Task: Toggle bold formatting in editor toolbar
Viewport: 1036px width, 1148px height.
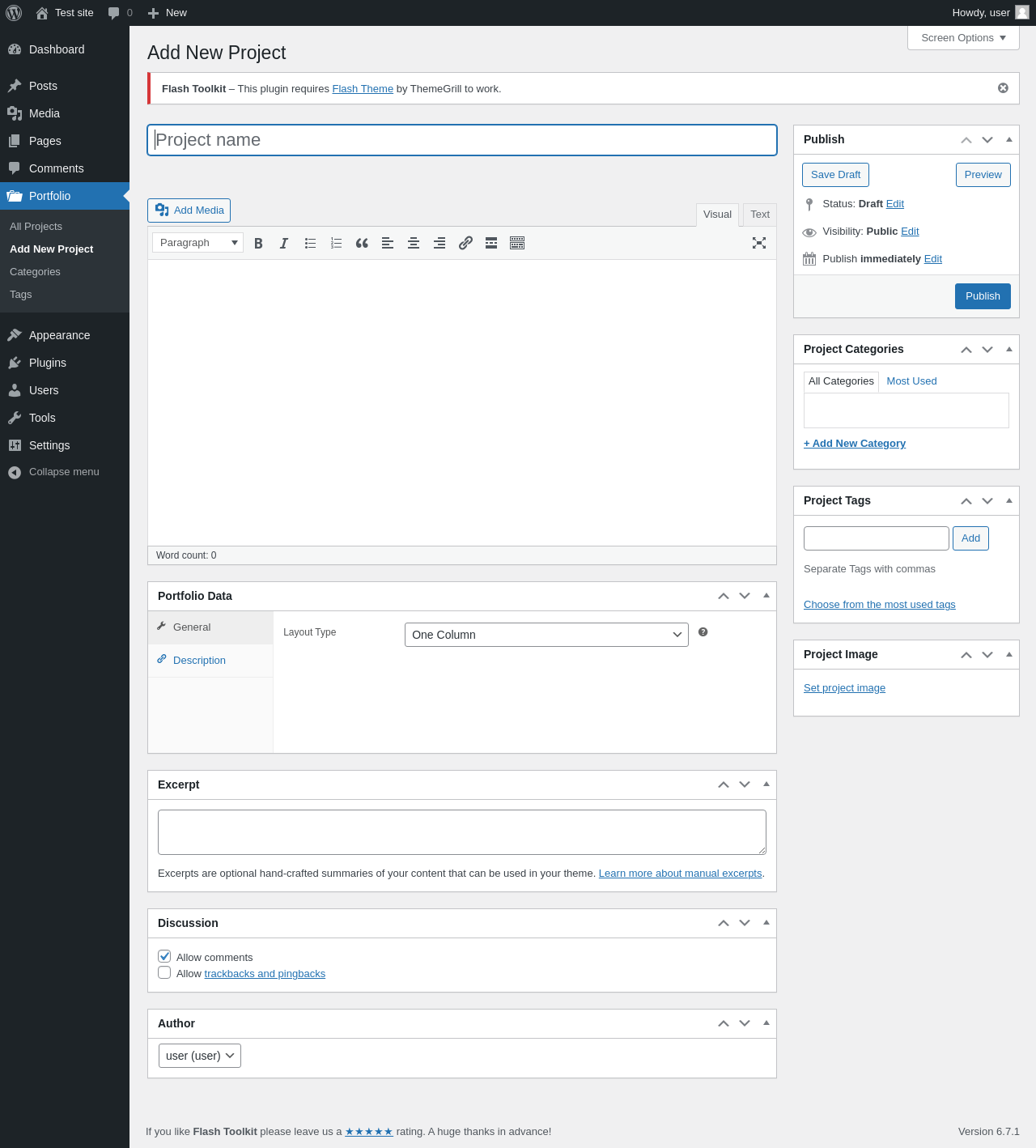Action: (x=258, y=243)
